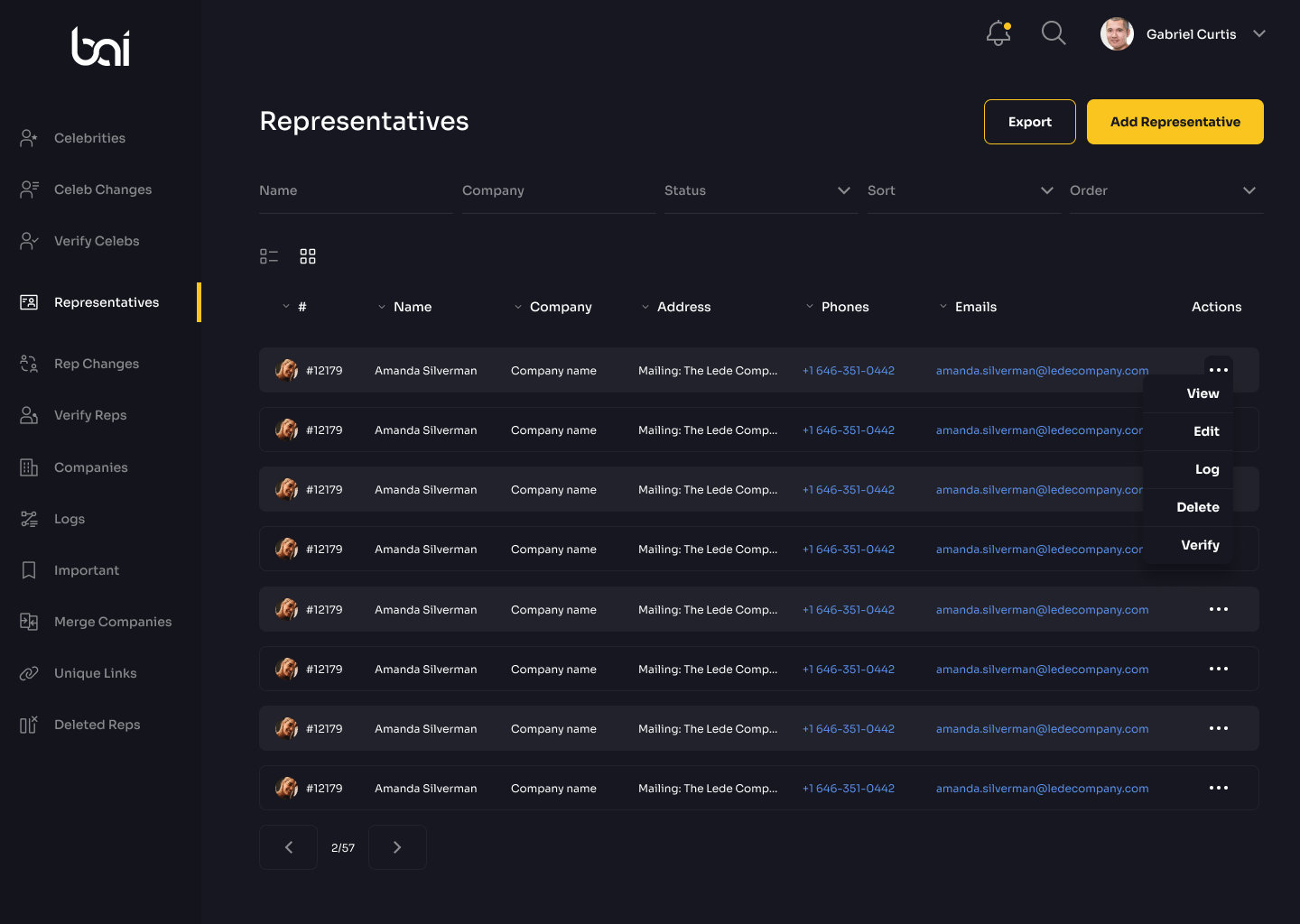Click the Add Representative button
This screenshot has height=924, width=1300.
[1175, 122]
